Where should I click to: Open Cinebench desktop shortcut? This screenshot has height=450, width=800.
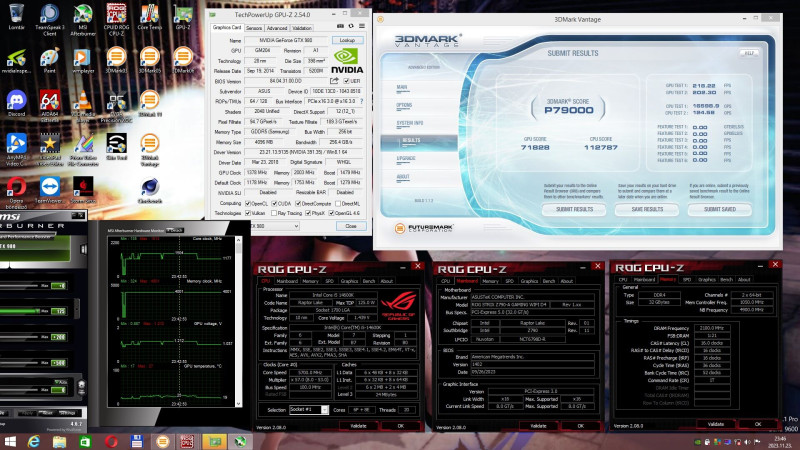pos(149,191)
